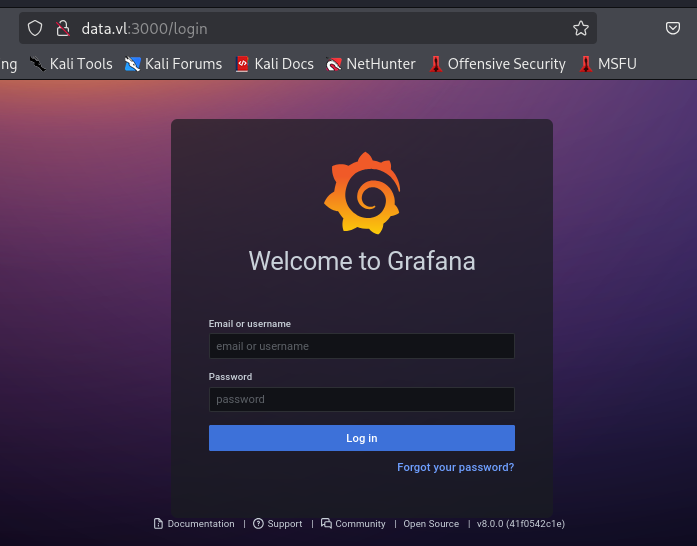Click the Password label
The width and height of the screenshot is (697, 546).
click(230, 377)
